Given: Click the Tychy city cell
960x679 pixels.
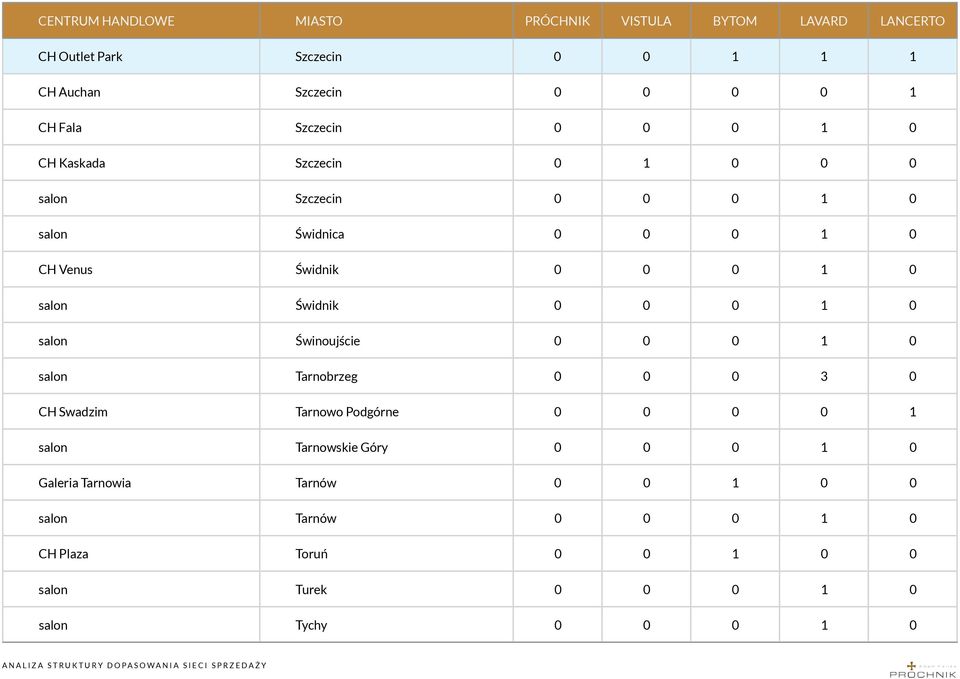Looking at the screenshot, I should [311, 625].
